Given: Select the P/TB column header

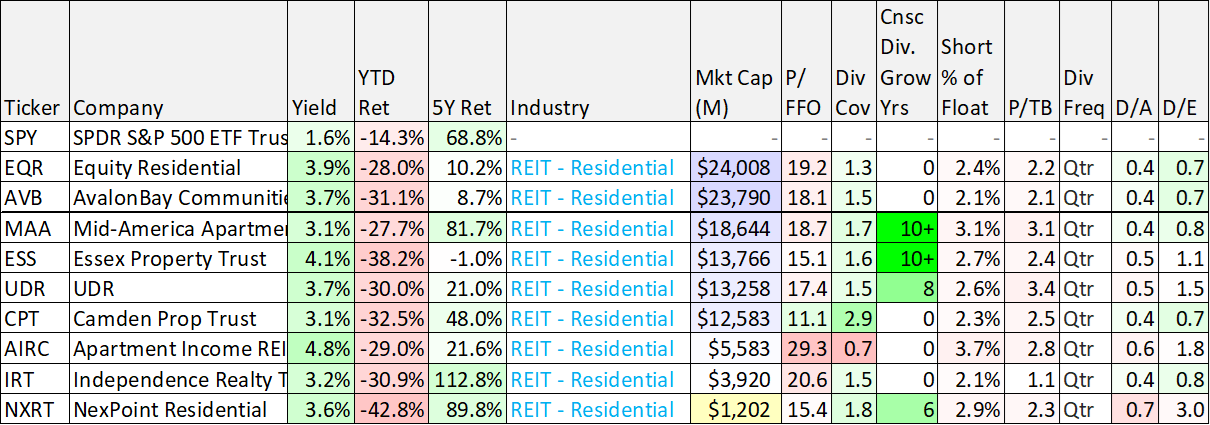Looking at the screenshot, I should click(x=1029, y=62).
